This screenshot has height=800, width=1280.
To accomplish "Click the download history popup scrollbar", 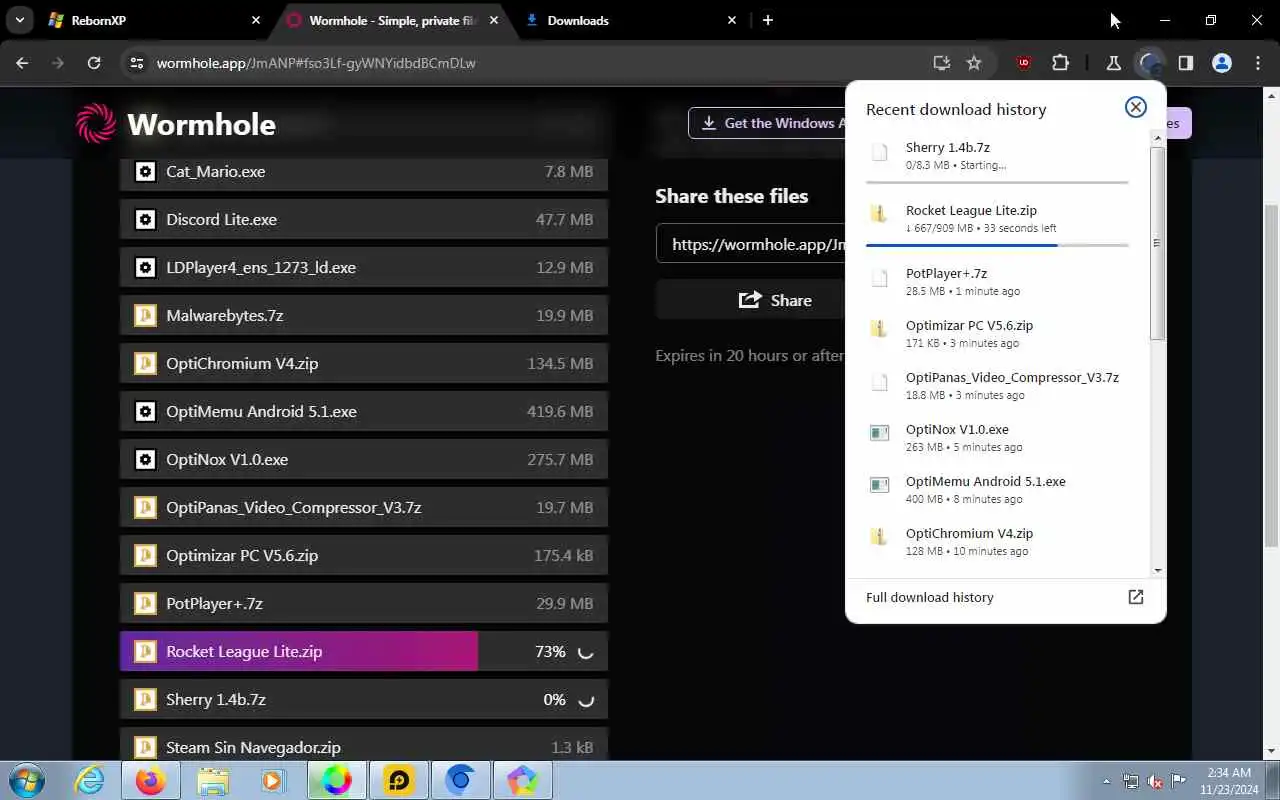I will [1158, 243].
